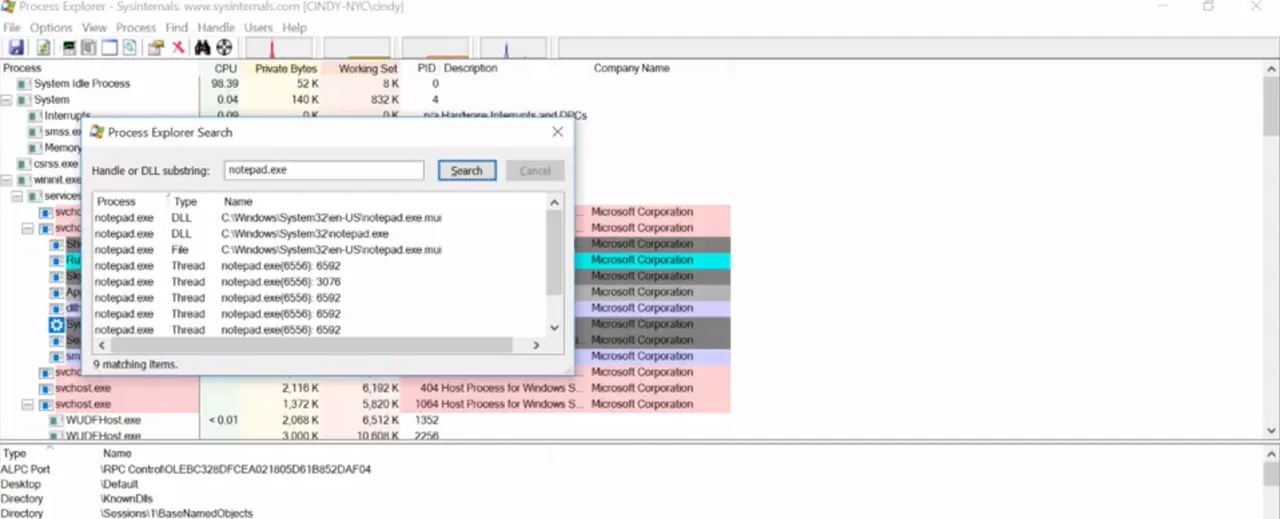Screen dimensions: 1280x519
Task: Click svchost.exe icon in PID 1064 row
Action: (46, 404)
